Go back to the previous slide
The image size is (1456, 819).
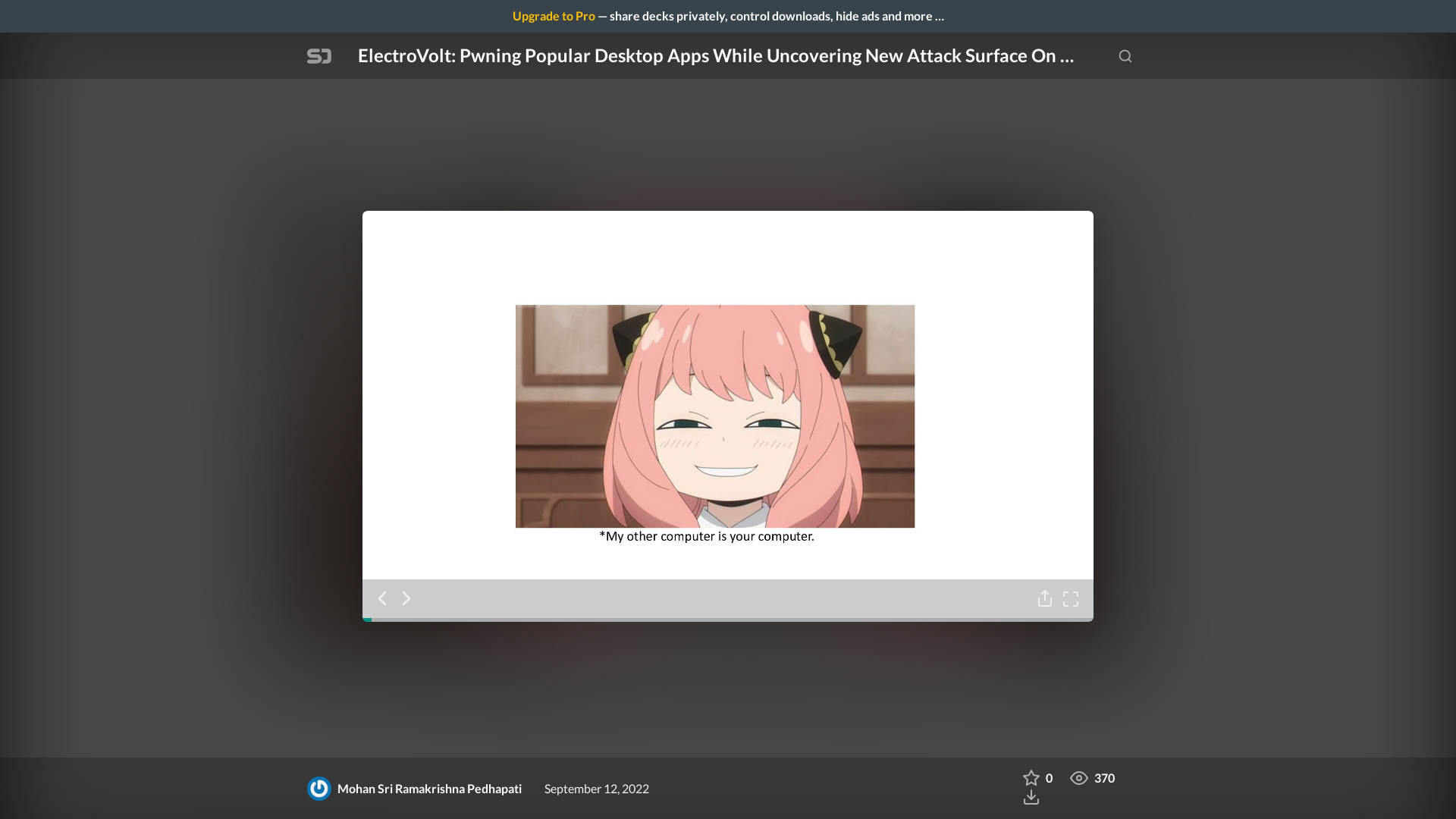tap(382, 598)
